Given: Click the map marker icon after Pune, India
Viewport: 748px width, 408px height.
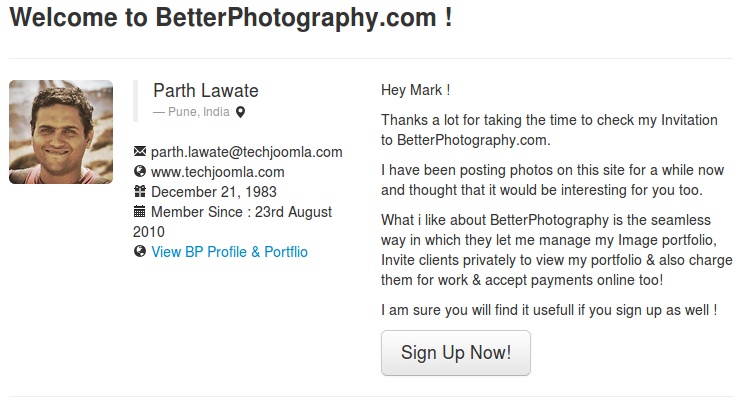Looking at the screenshot, I should pos(240,112).
